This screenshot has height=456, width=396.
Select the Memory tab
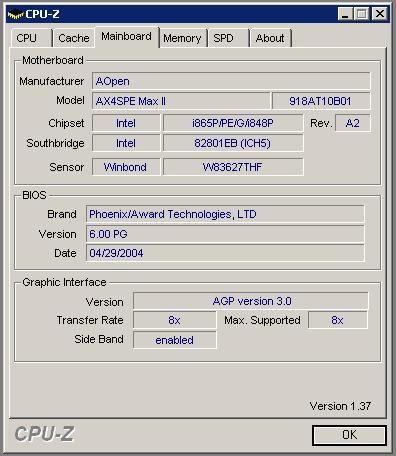click(183, 38)
